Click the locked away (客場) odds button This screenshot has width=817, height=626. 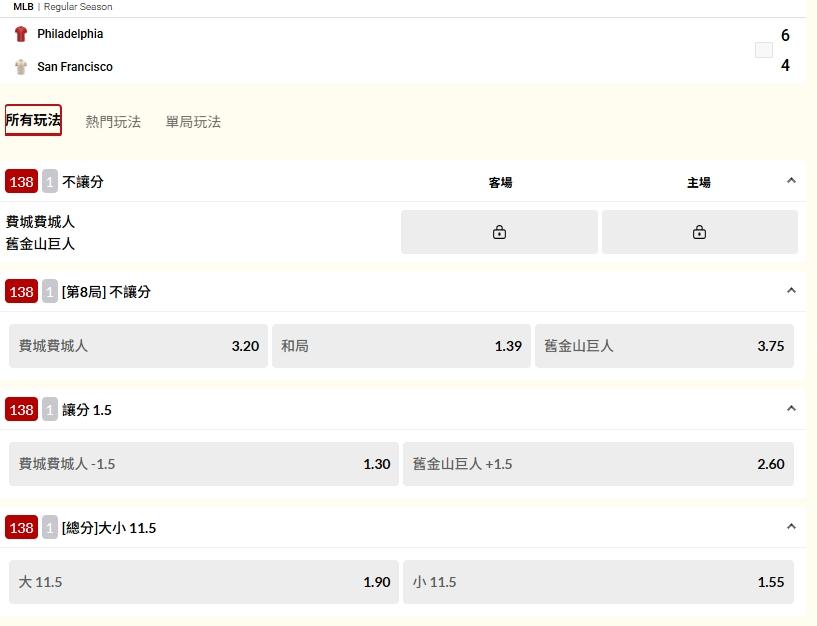tap(499, 232)
